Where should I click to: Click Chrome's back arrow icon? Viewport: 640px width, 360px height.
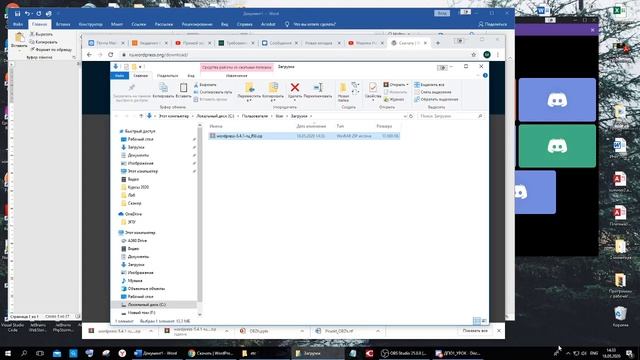(89, 54)
